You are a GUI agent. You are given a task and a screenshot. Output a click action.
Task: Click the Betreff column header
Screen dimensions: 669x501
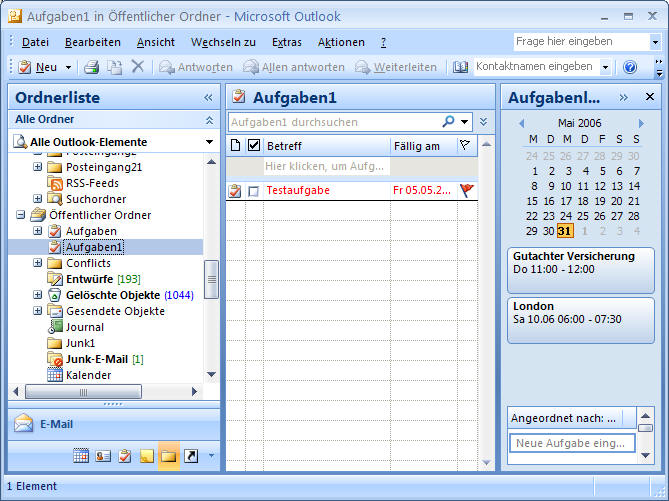tap(327, 146)
